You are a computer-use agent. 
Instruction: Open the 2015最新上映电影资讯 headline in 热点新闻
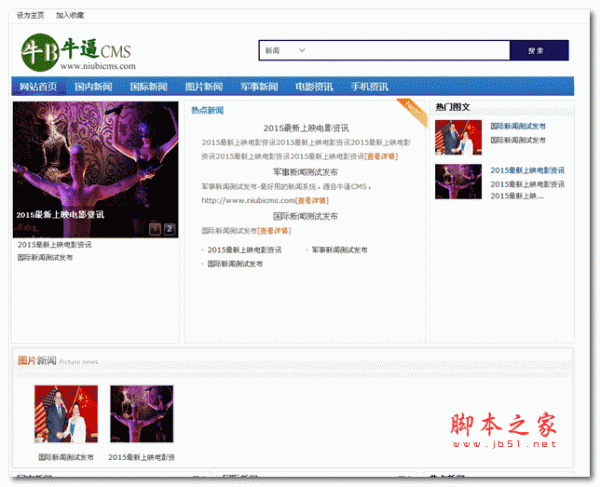coord(306,128)
